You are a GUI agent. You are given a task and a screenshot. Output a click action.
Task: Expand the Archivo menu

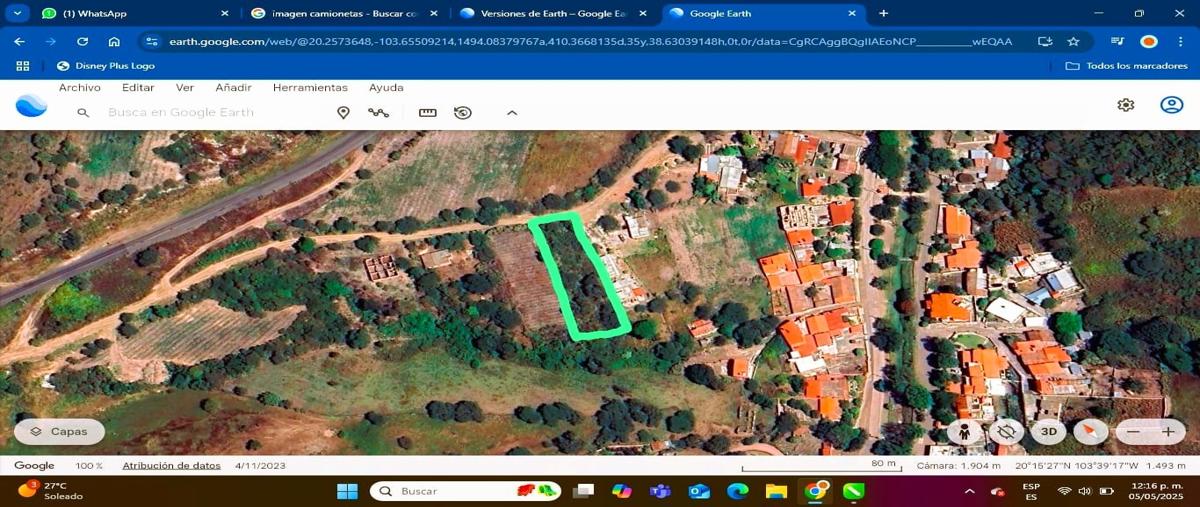click(80, 88)
